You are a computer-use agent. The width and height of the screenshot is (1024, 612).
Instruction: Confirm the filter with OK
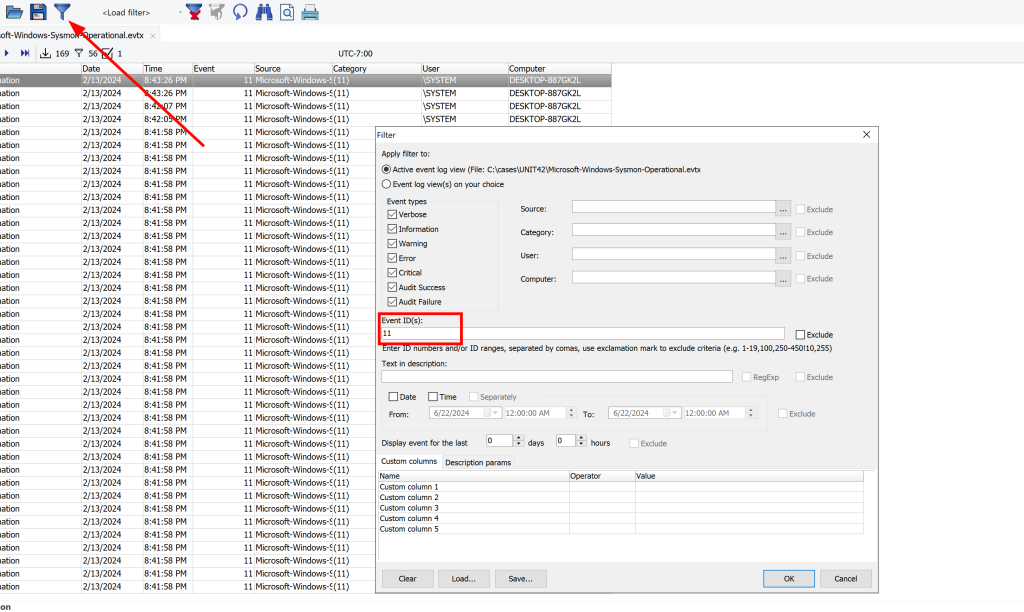coord(789,579)
